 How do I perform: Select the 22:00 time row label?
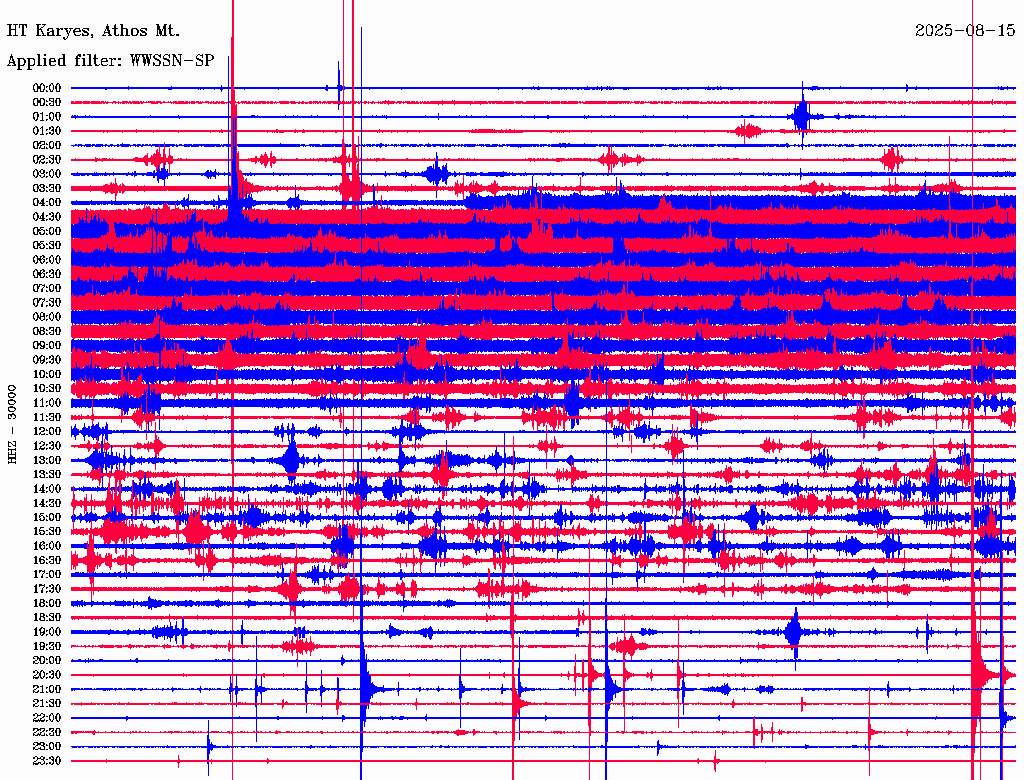click(46, 718)
